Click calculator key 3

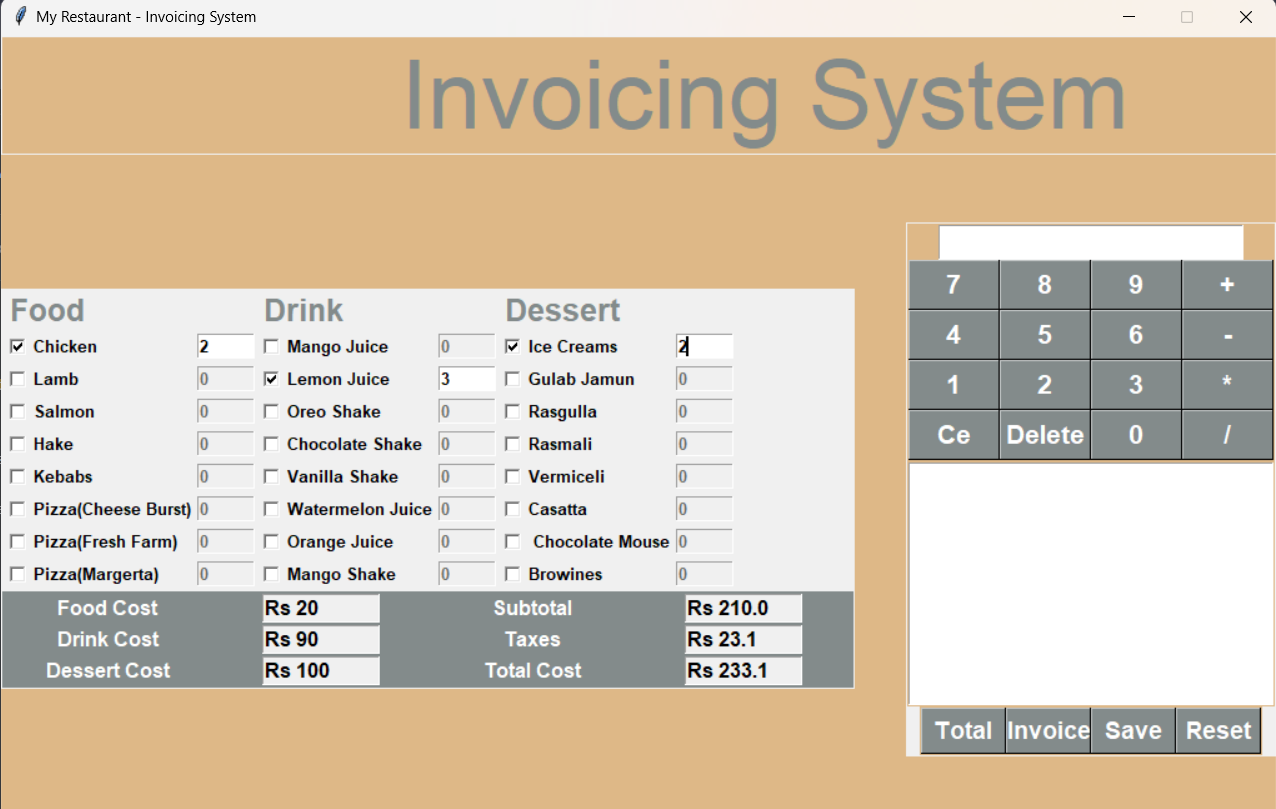(1136, 385)
